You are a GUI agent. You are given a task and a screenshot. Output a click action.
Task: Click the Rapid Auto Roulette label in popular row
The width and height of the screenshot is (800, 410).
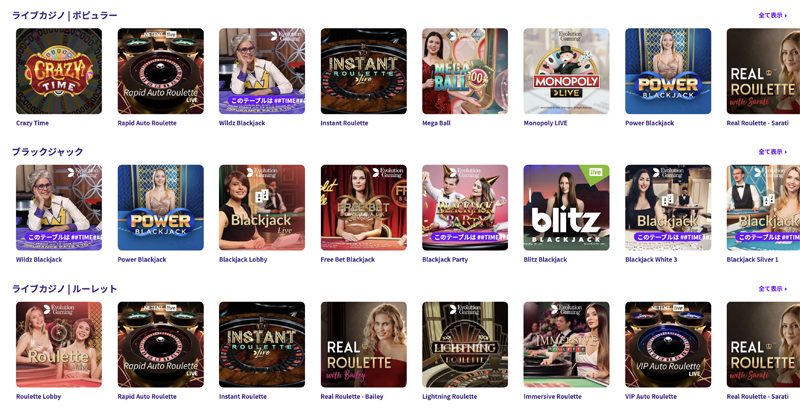coord(147,123)
